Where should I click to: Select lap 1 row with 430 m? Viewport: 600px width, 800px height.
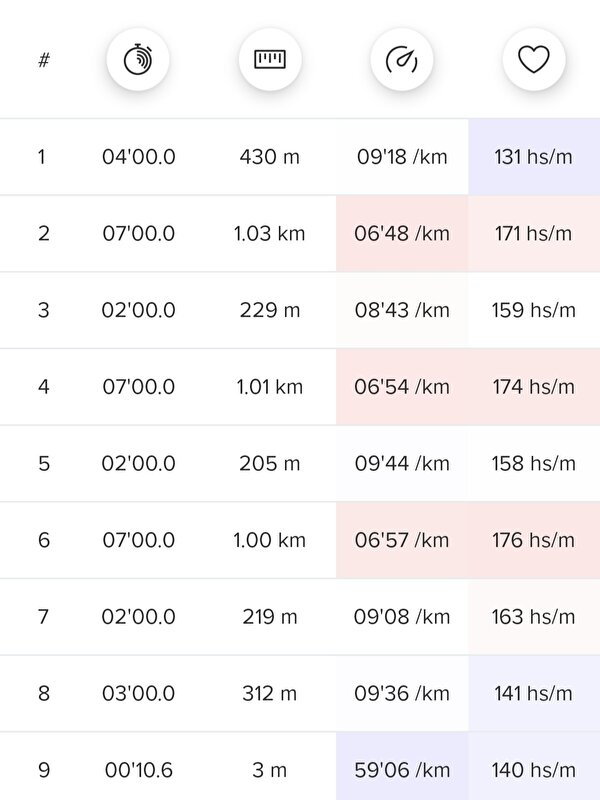(300, 157)
